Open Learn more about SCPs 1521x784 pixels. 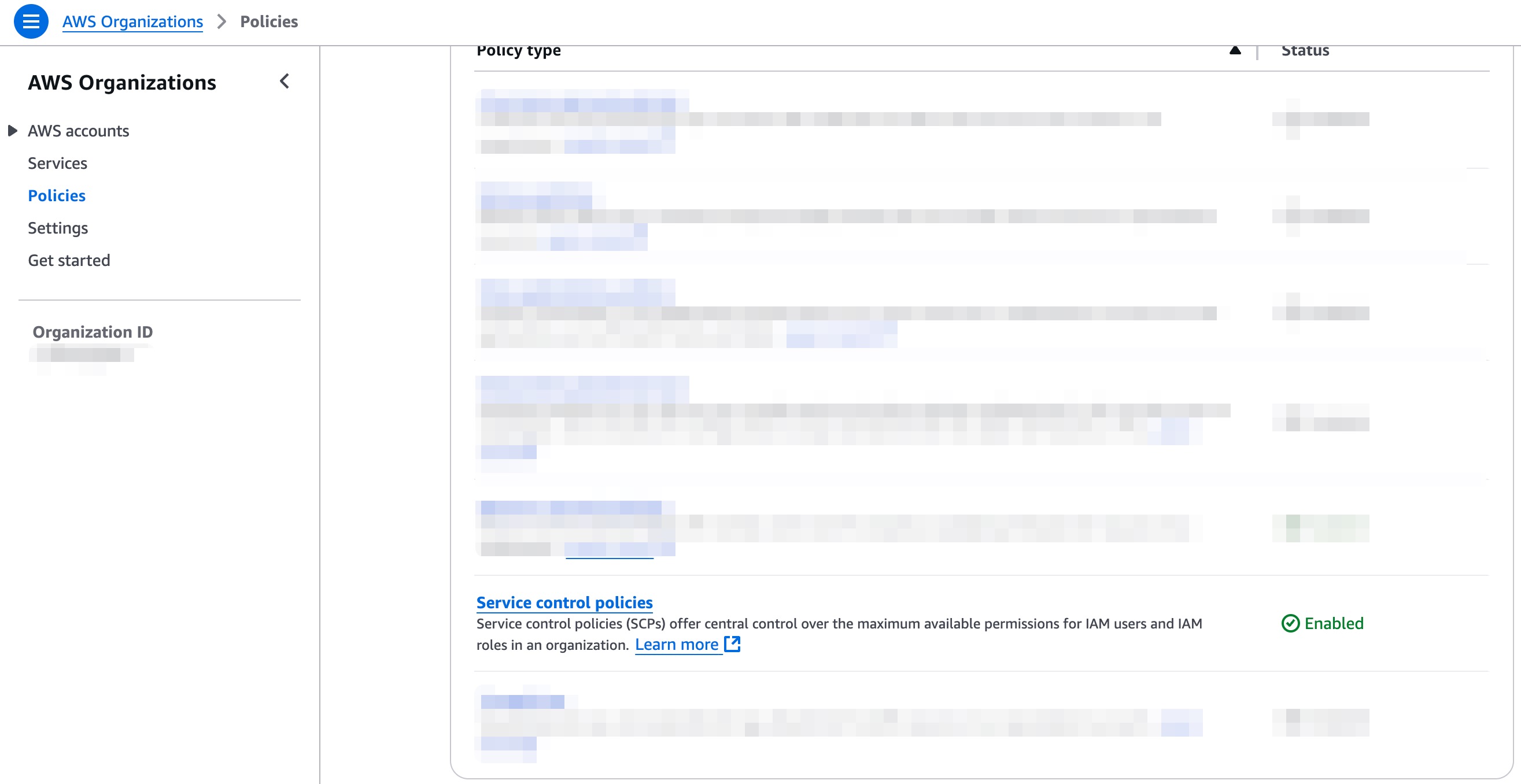point(677,644)
